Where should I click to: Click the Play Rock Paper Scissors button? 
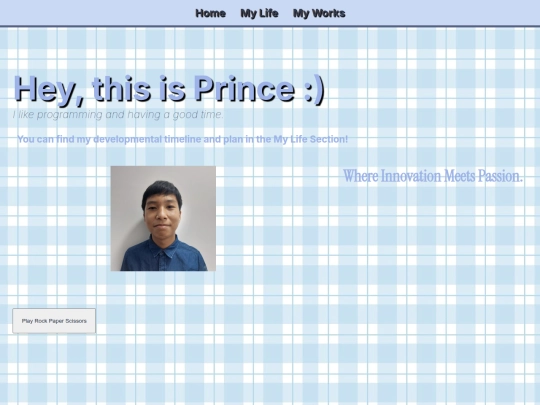tap(54, 321)
